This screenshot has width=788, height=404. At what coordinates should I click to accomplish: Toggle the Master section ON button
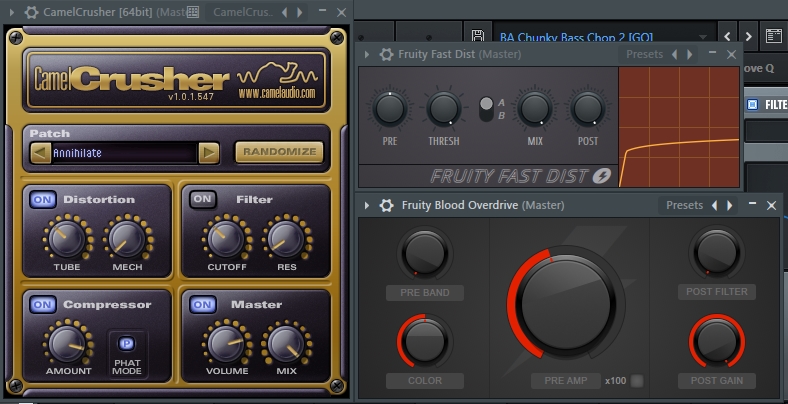coord(203,305)
